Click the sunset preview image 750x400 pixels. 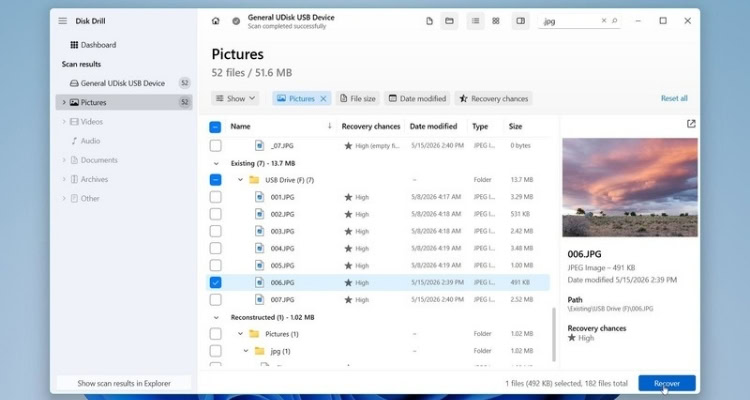(x=630, y=188)
